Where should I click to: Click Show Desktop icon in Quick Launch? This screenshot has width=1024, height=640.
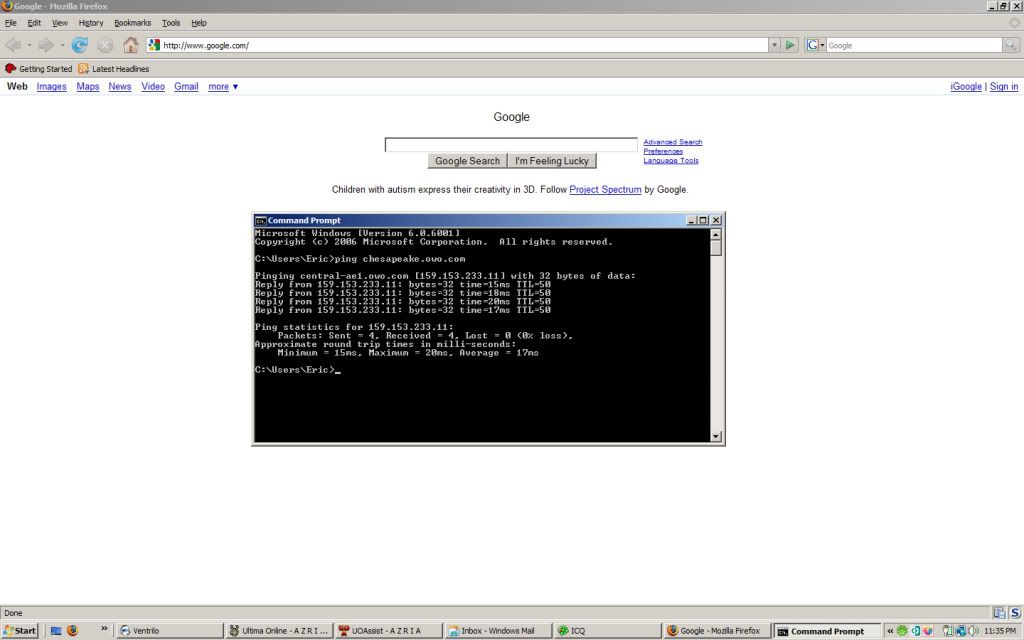tap(56, 631)
